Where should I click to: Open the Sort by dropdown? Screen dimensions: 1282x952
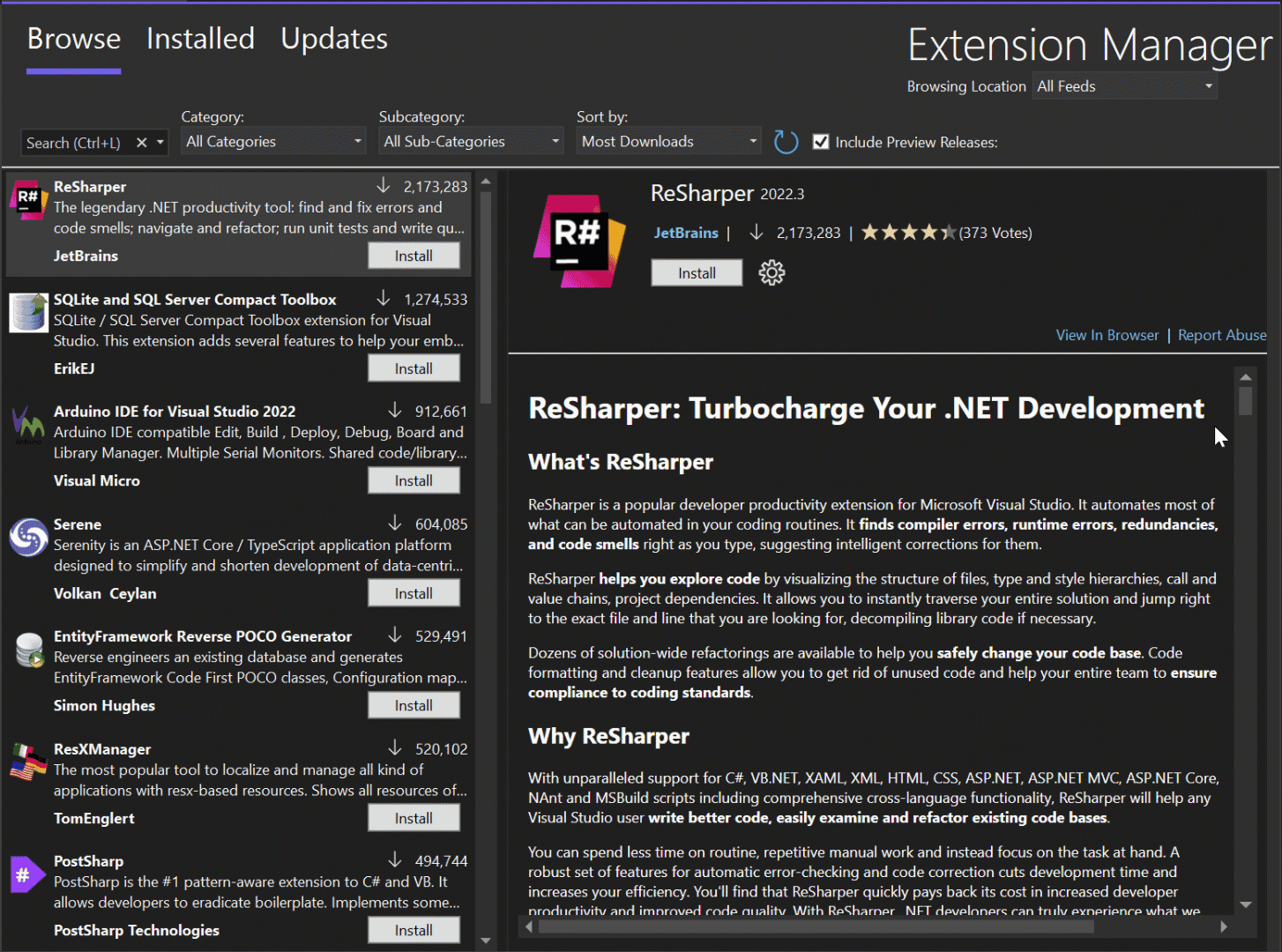pos(669,141)
